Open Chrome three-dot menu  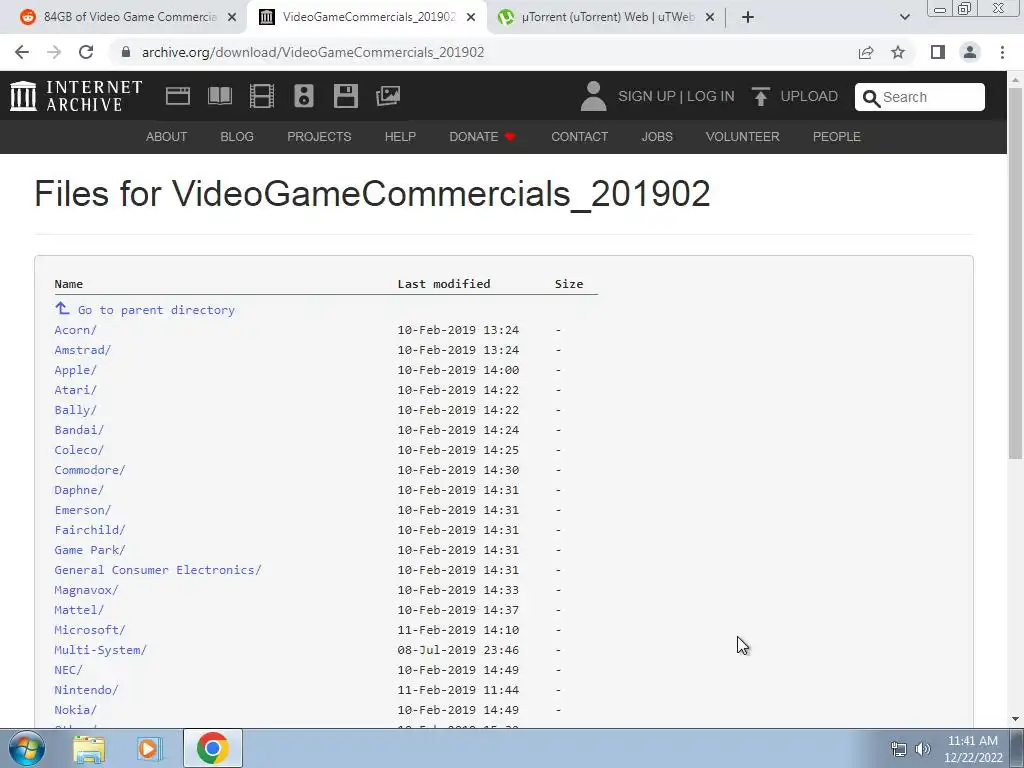pos(1002,52)
